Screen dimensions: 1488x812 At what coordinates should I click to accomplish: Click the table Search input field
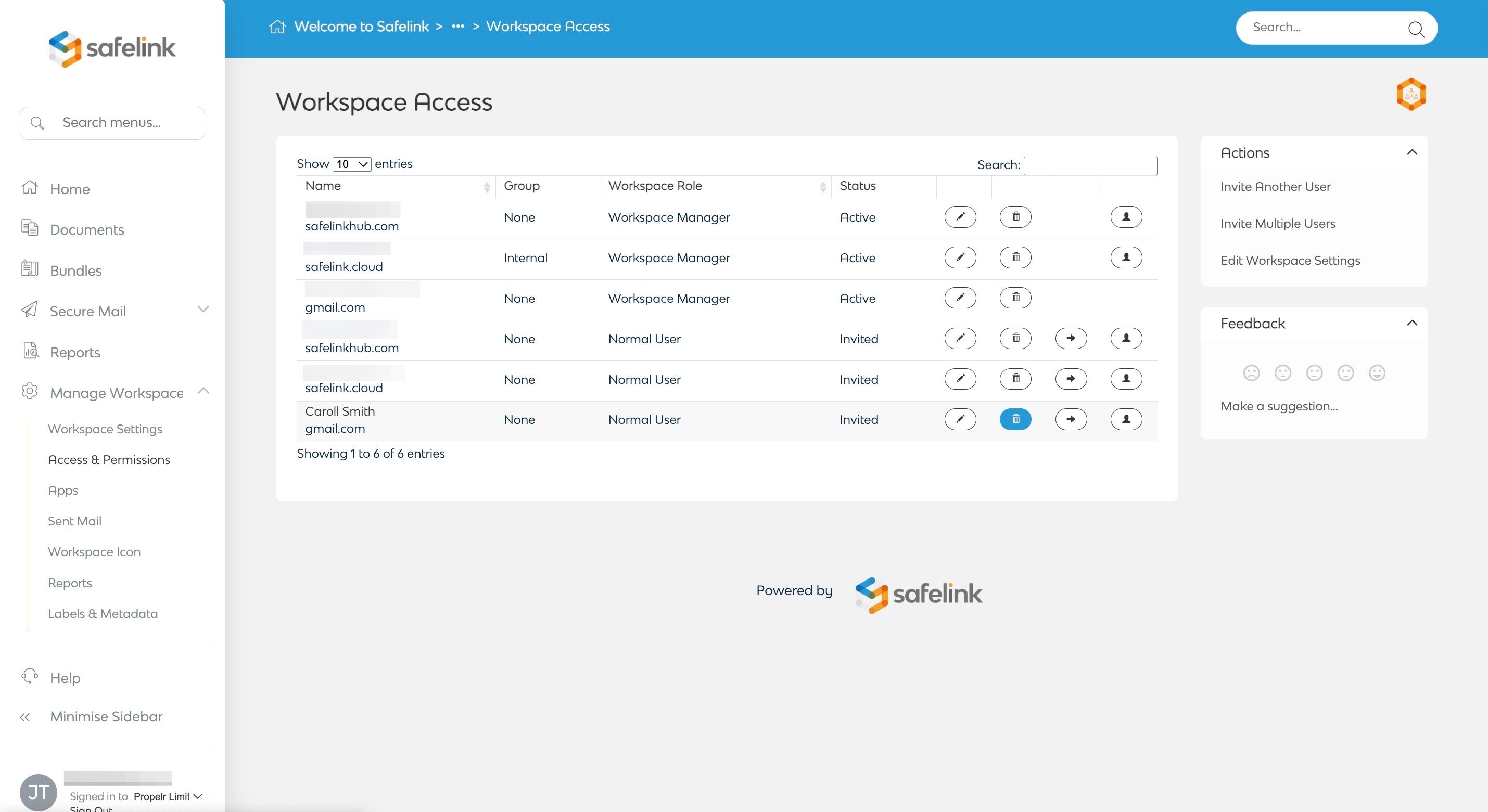(x=1089, y=166)
